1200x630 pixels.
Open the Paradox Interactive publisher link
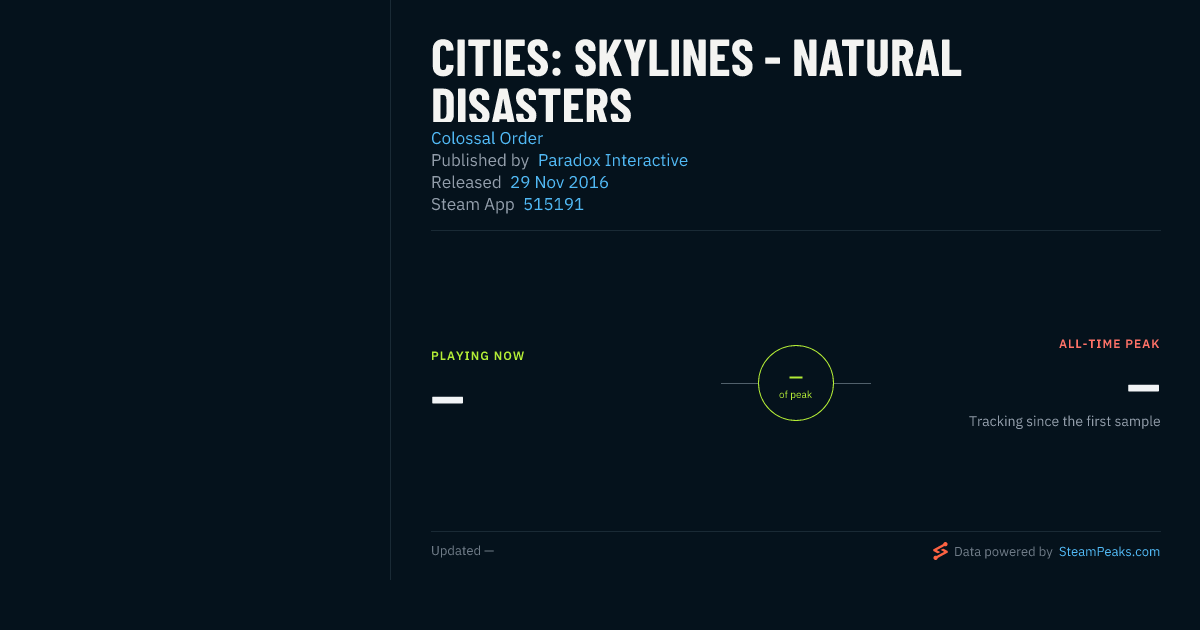613,160
